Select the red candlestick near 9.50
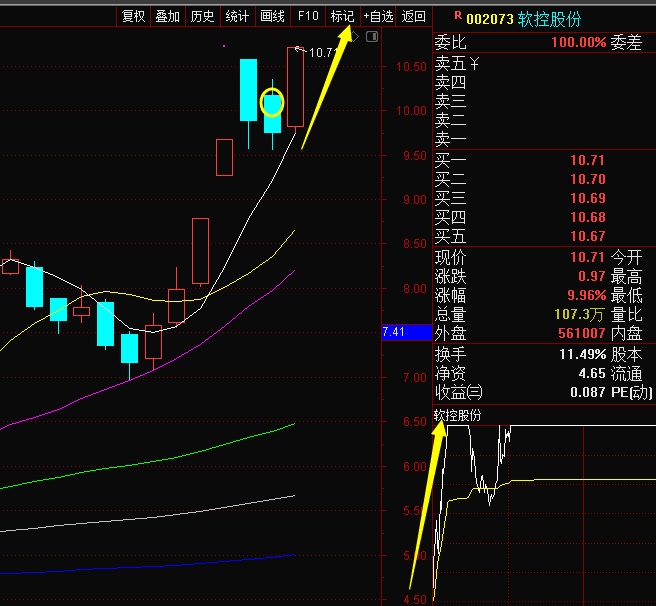The image size is (656, 606). coord(224,157)
